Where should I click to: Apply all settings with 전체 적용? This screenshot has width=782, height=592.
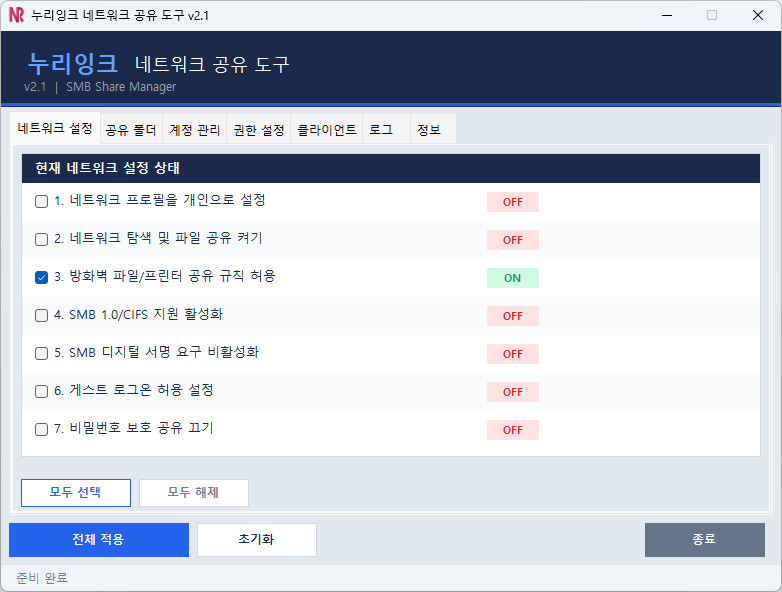click(x=98, y=539)
